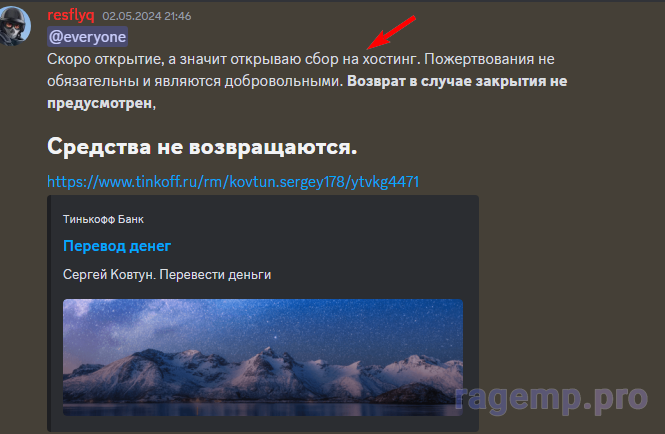Click the ragemp.pro watermark
The height and width of the screenshot is (434, 665).
click(551, 399)
